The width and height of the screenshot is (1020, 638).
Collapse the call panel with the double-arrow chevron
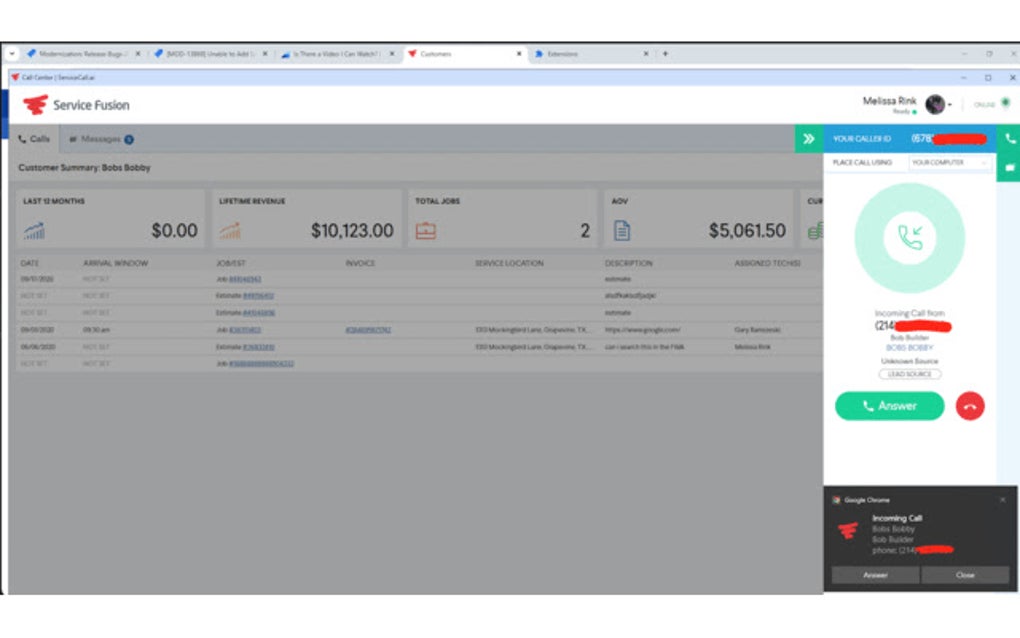[x=810, y=139]
